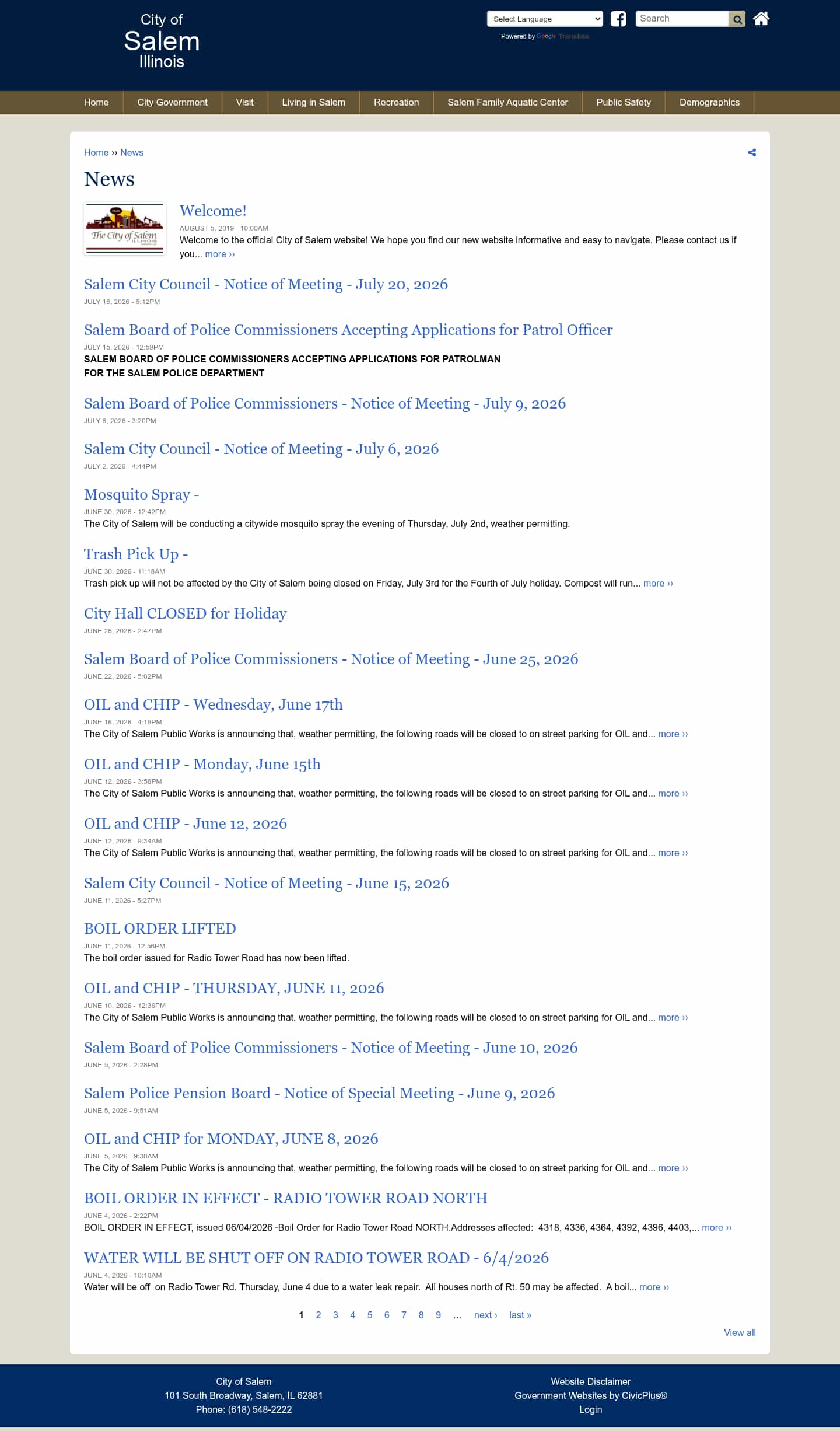Viewport: 840px width, 1431px height.
Task: Open Patrol Officer applications article
Action: point(348,330)
